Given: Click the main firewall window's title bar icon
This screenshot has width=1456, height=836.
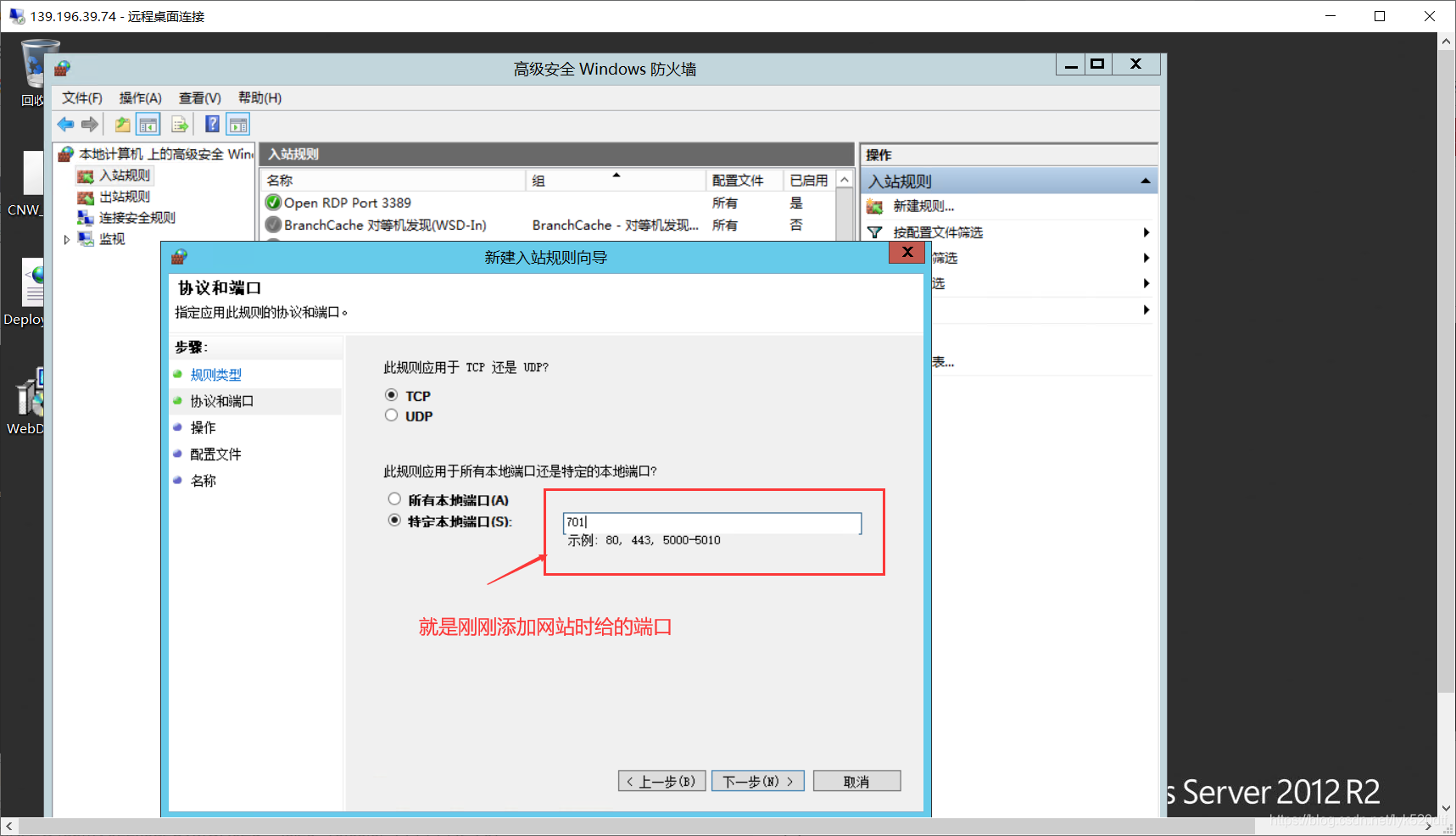Looking at the screenshot, I should [63, 69].
